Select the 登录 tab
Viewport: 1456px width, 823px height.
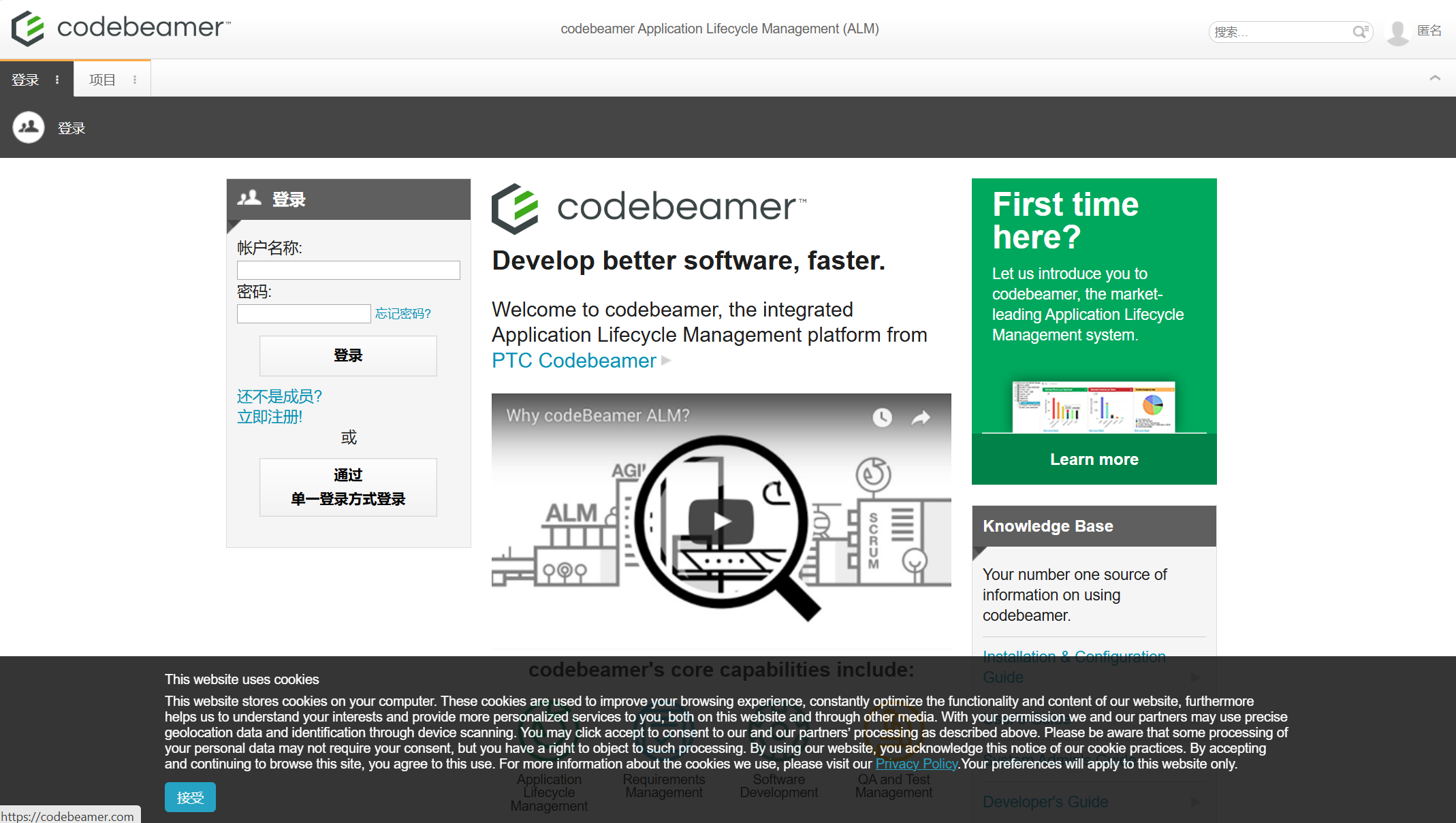coord(26,80)
